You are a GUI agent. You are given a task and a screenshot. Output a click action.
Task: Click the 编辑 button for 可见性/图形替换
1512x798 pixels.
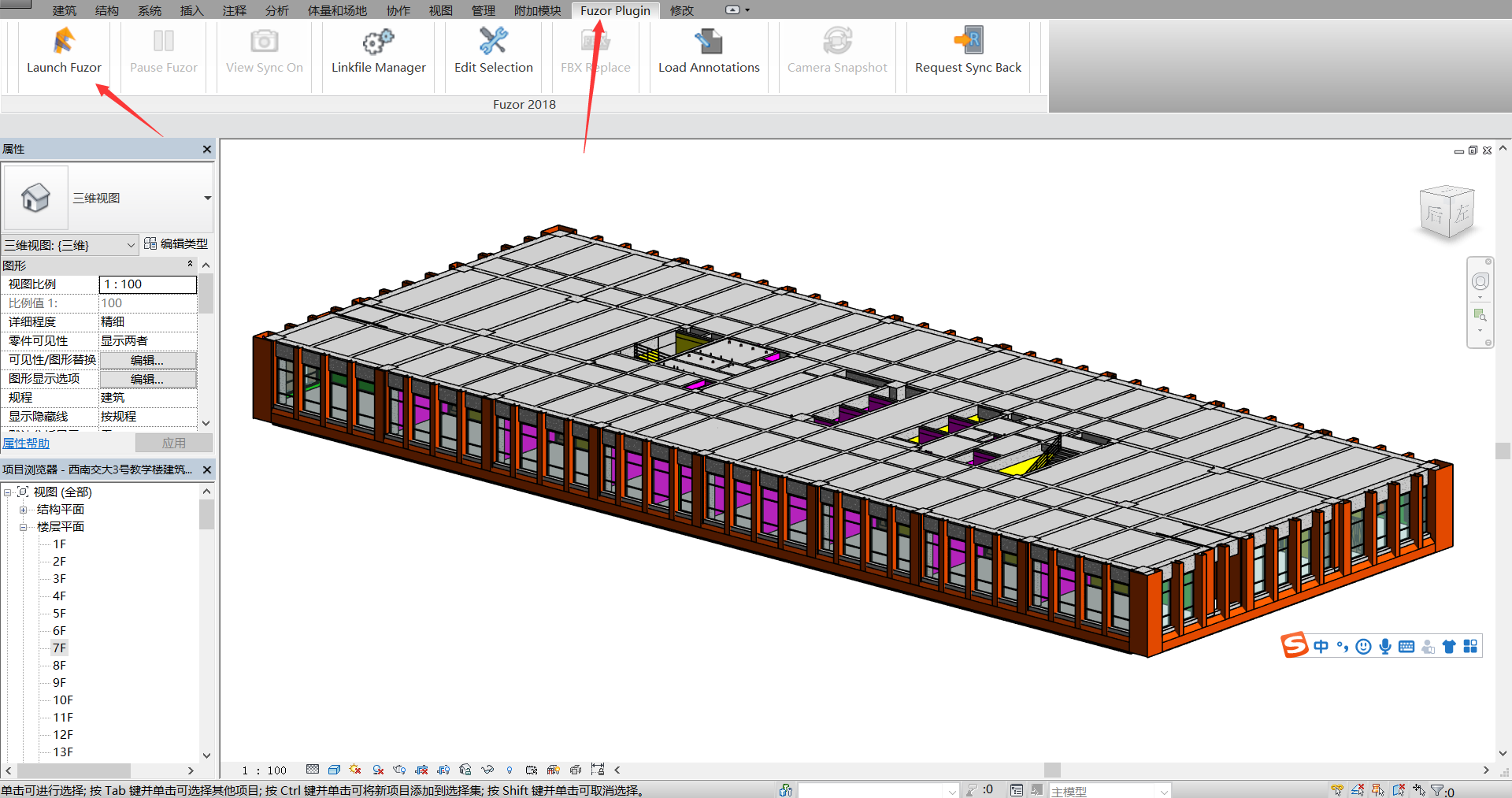point(147,360)
